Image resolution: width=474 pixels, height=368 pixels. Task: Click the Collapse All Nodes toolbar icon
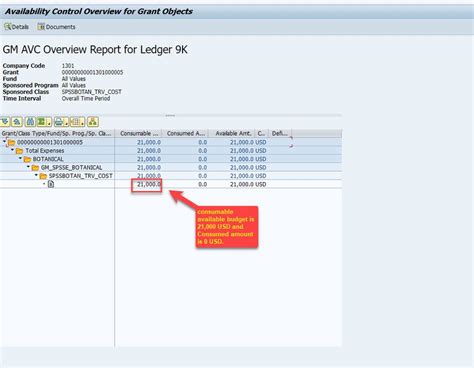(17, 122)
